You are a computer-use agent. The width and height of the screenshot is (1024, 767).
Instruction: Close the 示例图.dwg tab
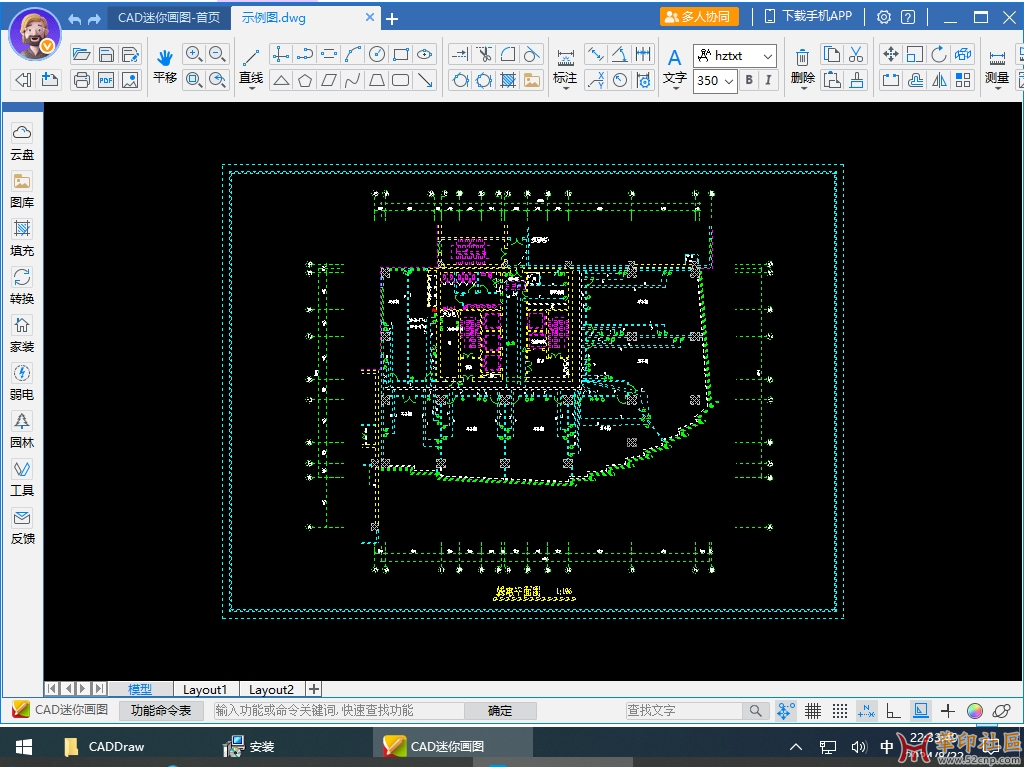click(x=370, y=17)
